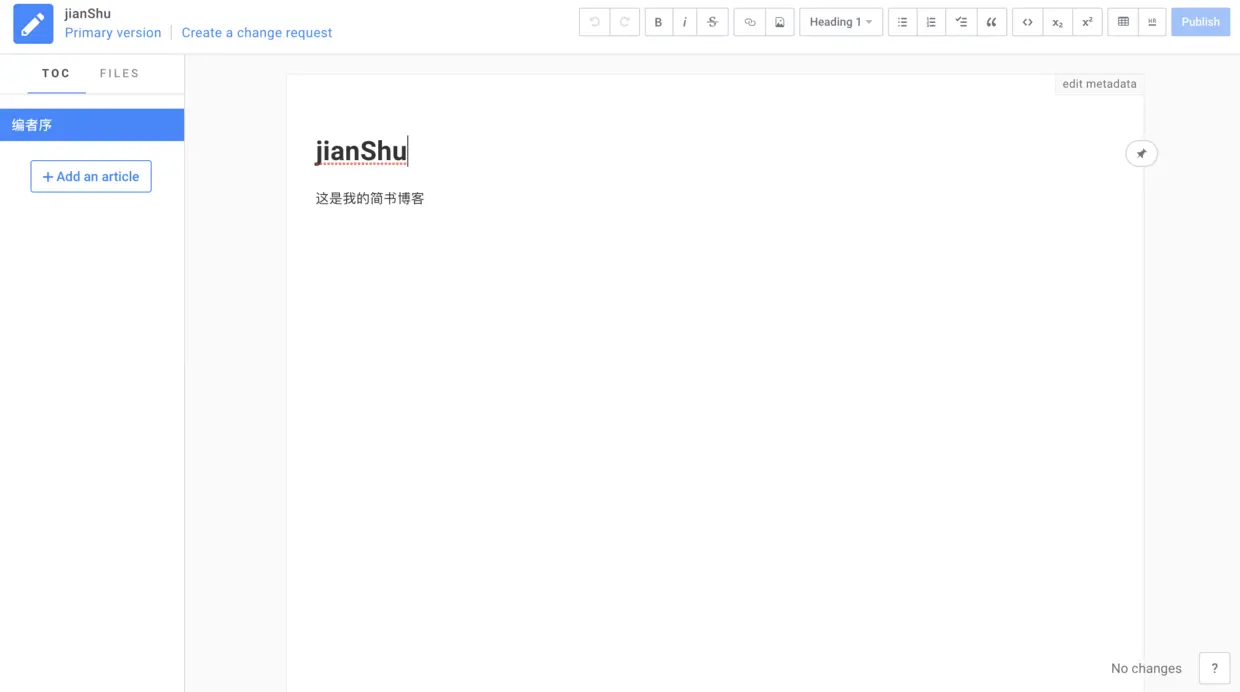Image resolution: width=1240 pixels, height=692 pixels.
Task: Open Create a change request link
Action: pos(257,33)
